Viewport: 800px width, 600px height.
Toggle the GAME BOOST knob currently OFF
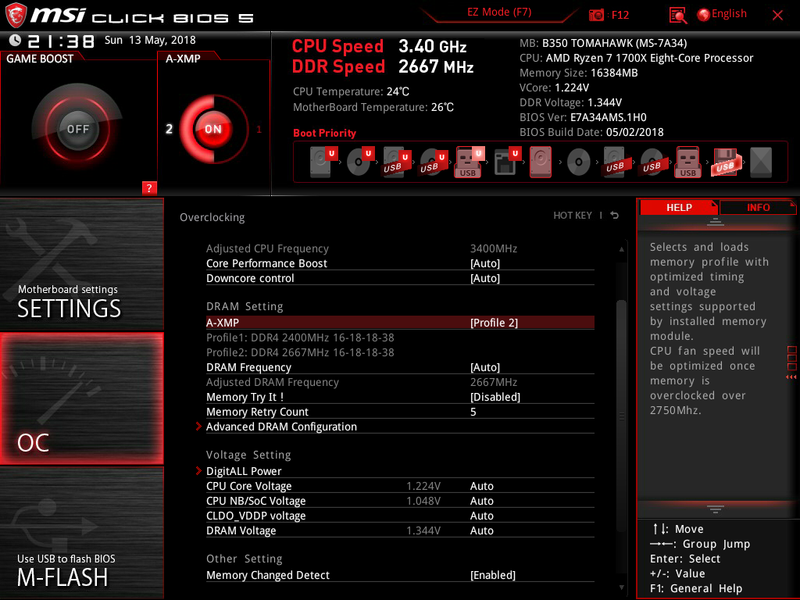pyautogui.click(x=78, y=129)
